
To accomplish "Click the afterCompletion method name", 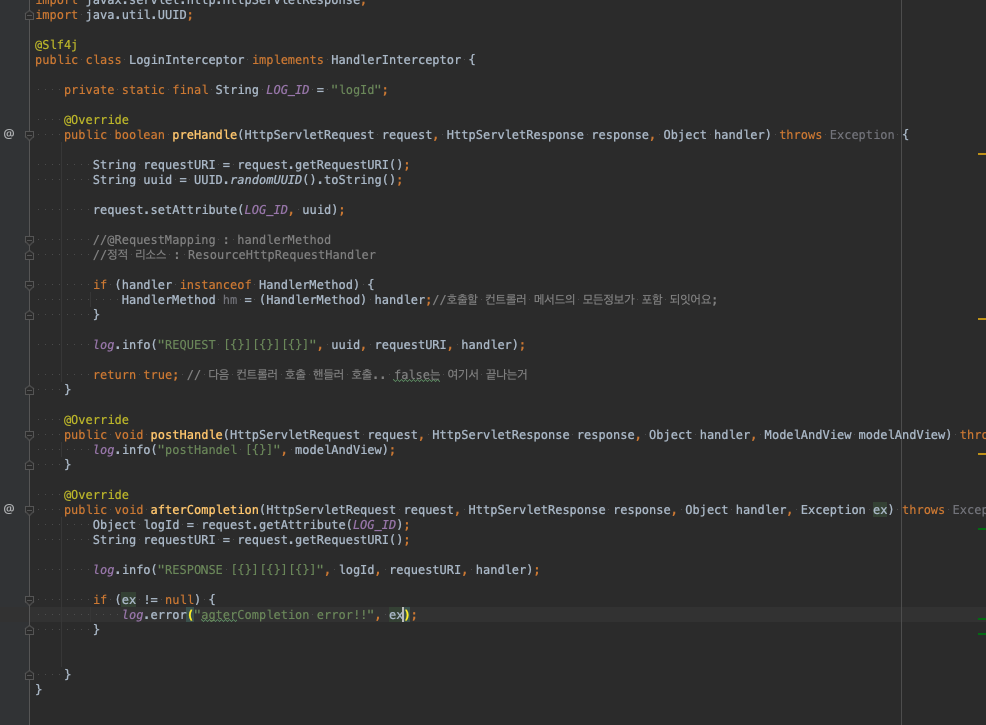I will coord(204,510).
